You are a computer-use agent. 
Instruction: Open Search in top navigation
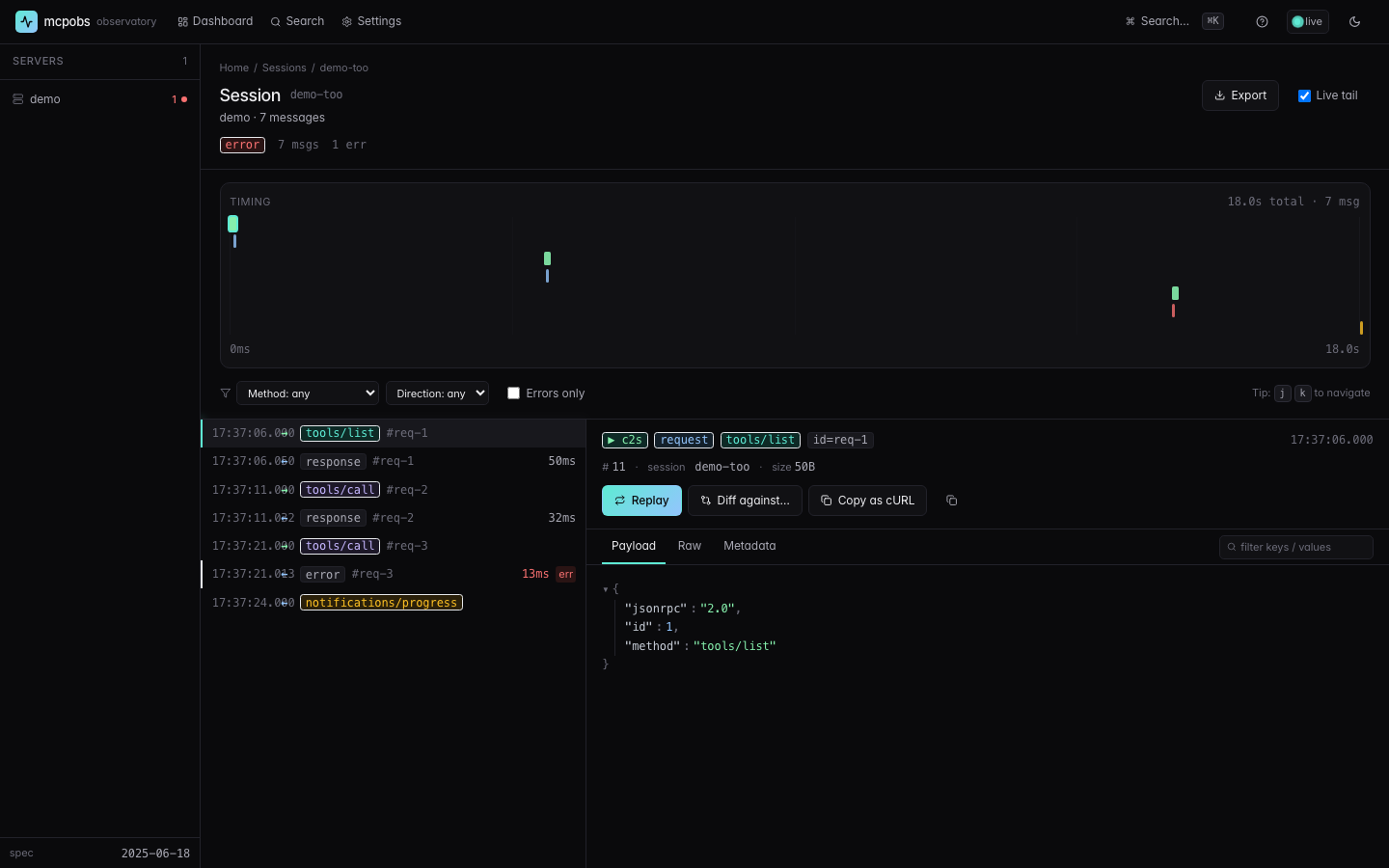tap(297, 21)
